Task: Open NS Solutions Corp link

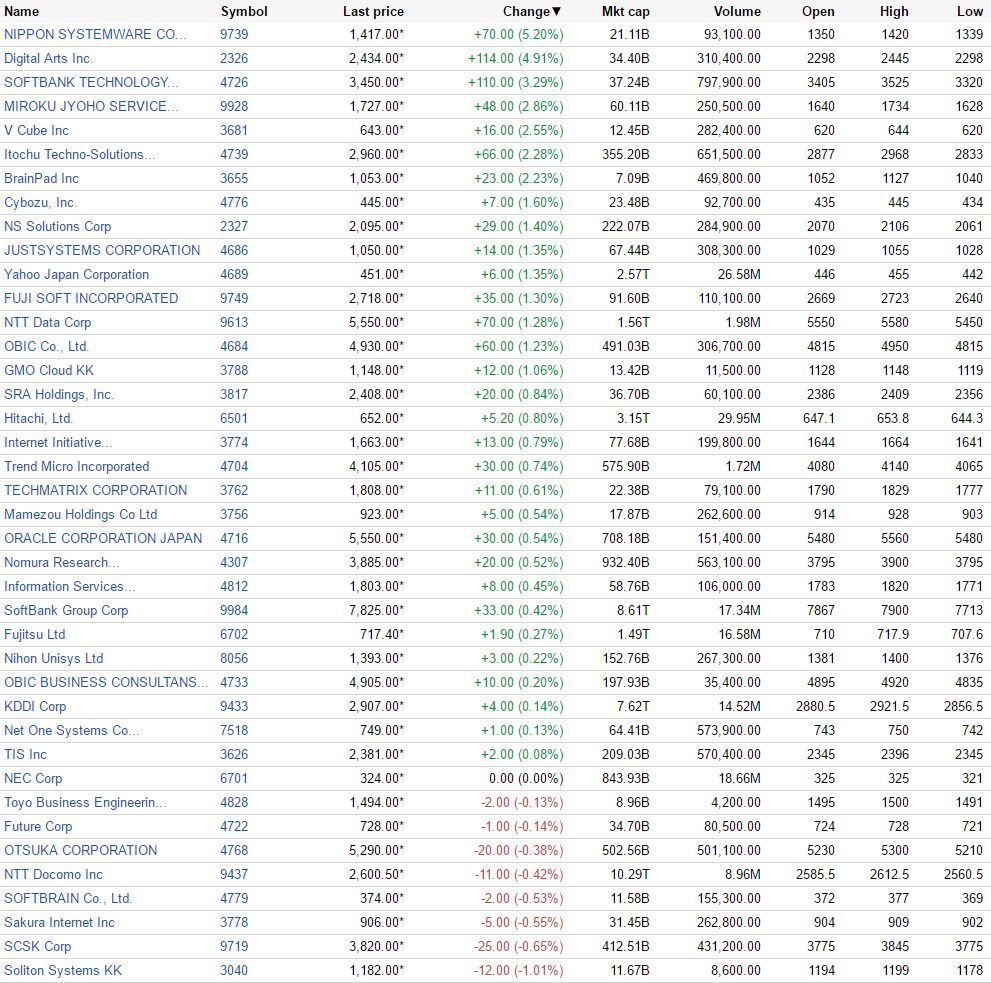Action: coord(58,226)
